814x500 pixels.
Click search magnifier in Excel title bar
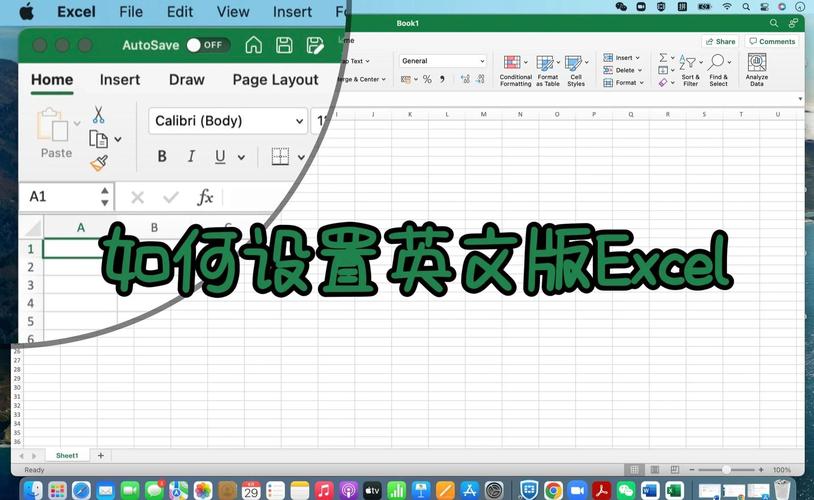[x=774, y=23]
